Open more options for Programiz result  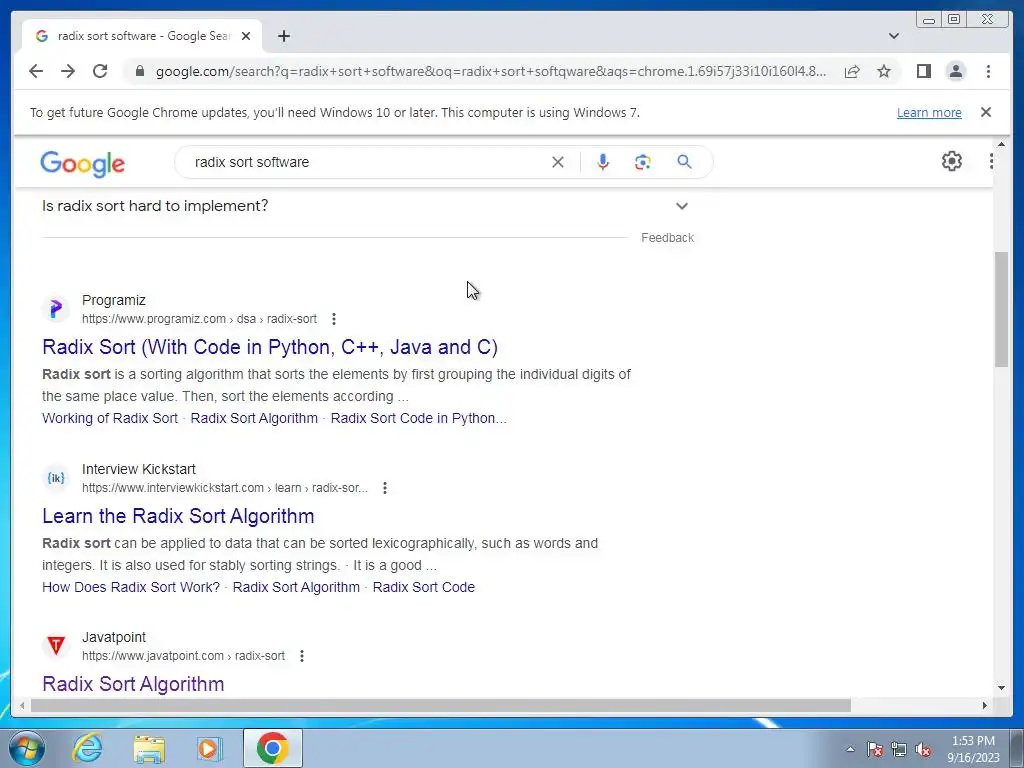334,319
